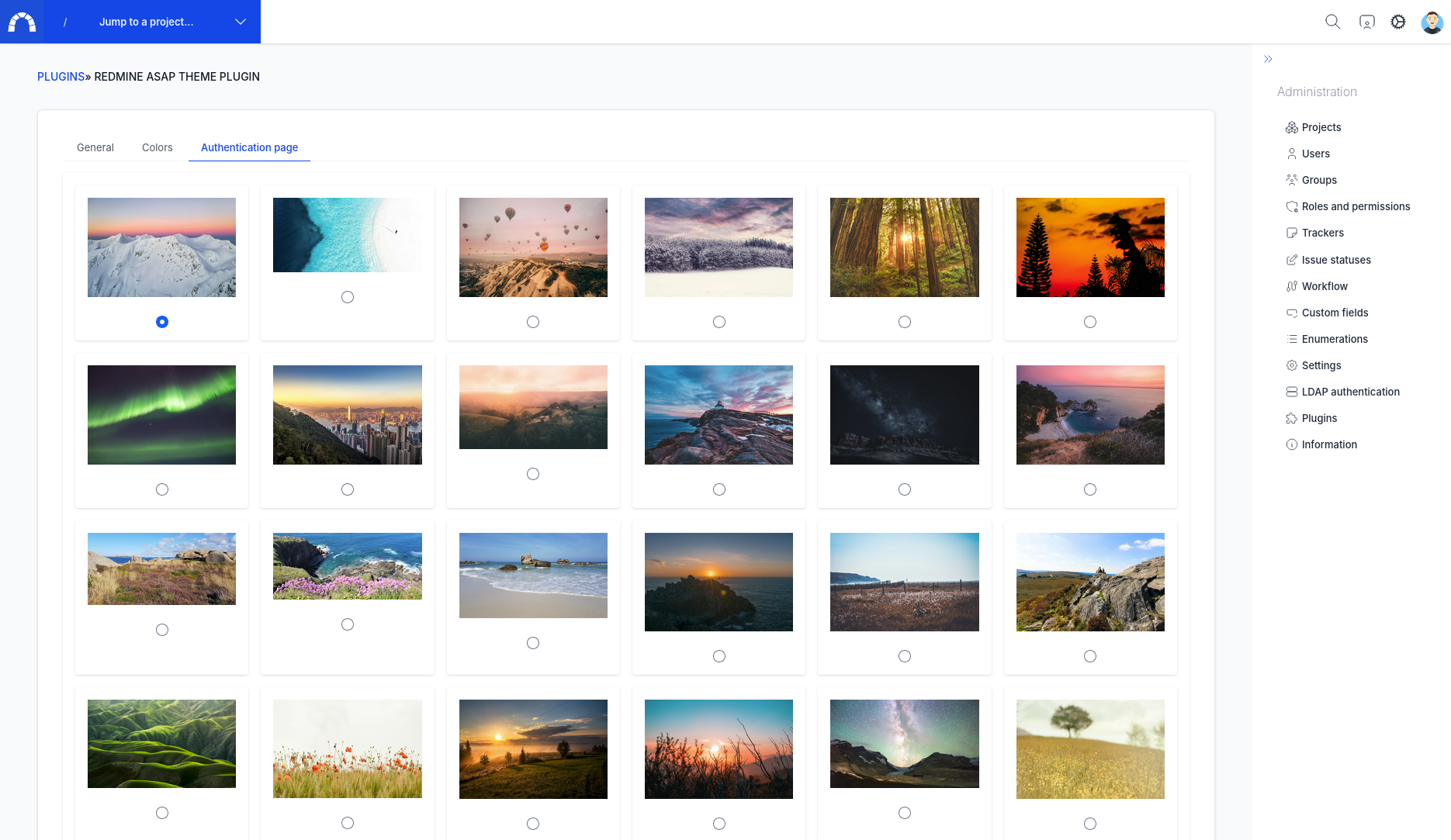Open LDAP authentication in sidebar
The width and height of the screenshot is (1451, 840).
point(1350,392)
